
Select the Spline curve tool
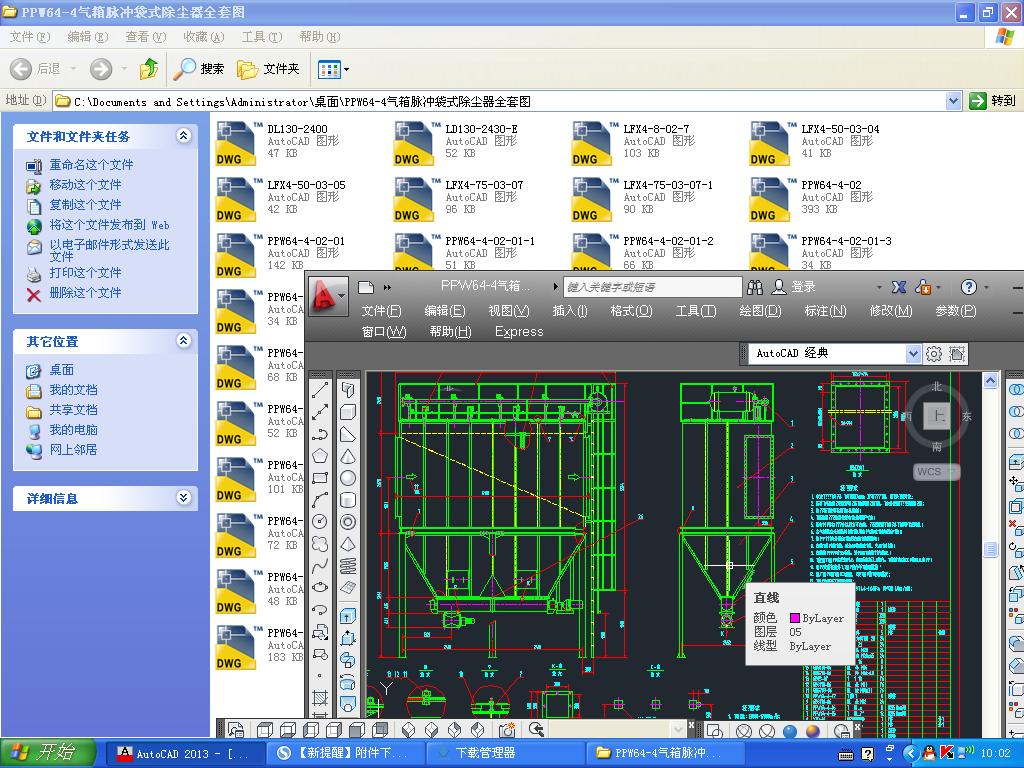(x=320, y=566)
